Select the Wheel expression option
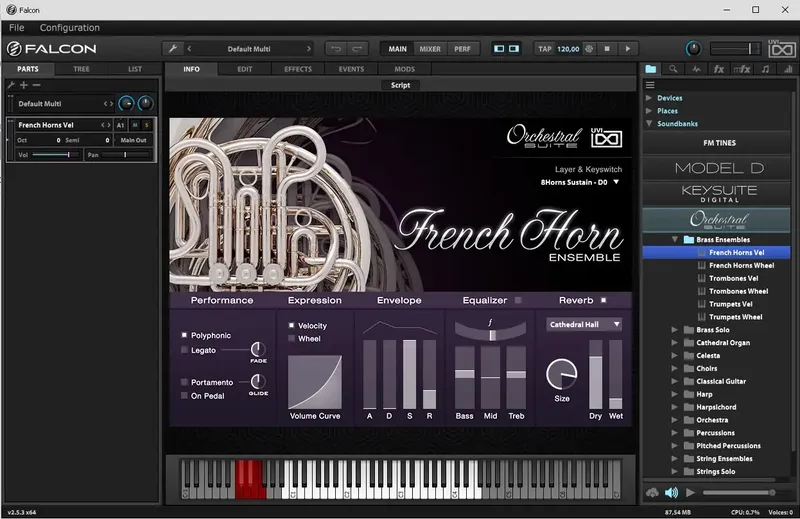 point(291,338)
